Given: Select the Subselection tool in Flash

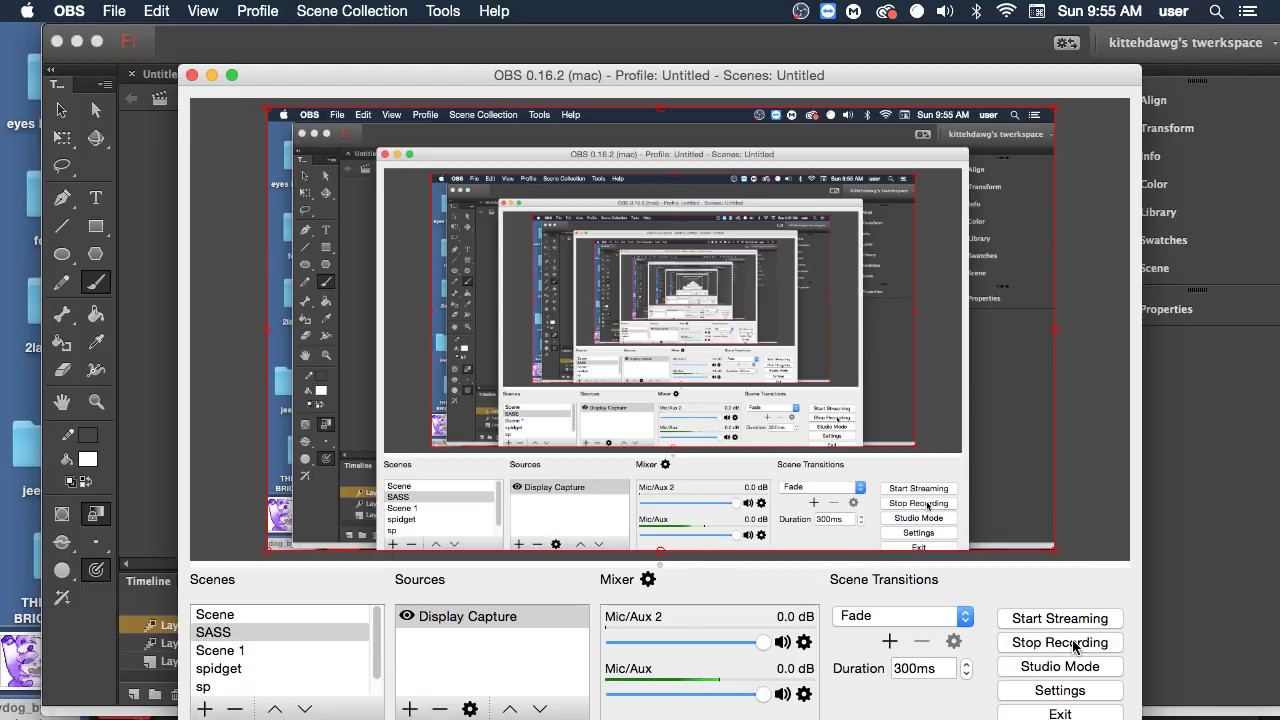Looking at the screenshot, I should click(x=96, y=111).
